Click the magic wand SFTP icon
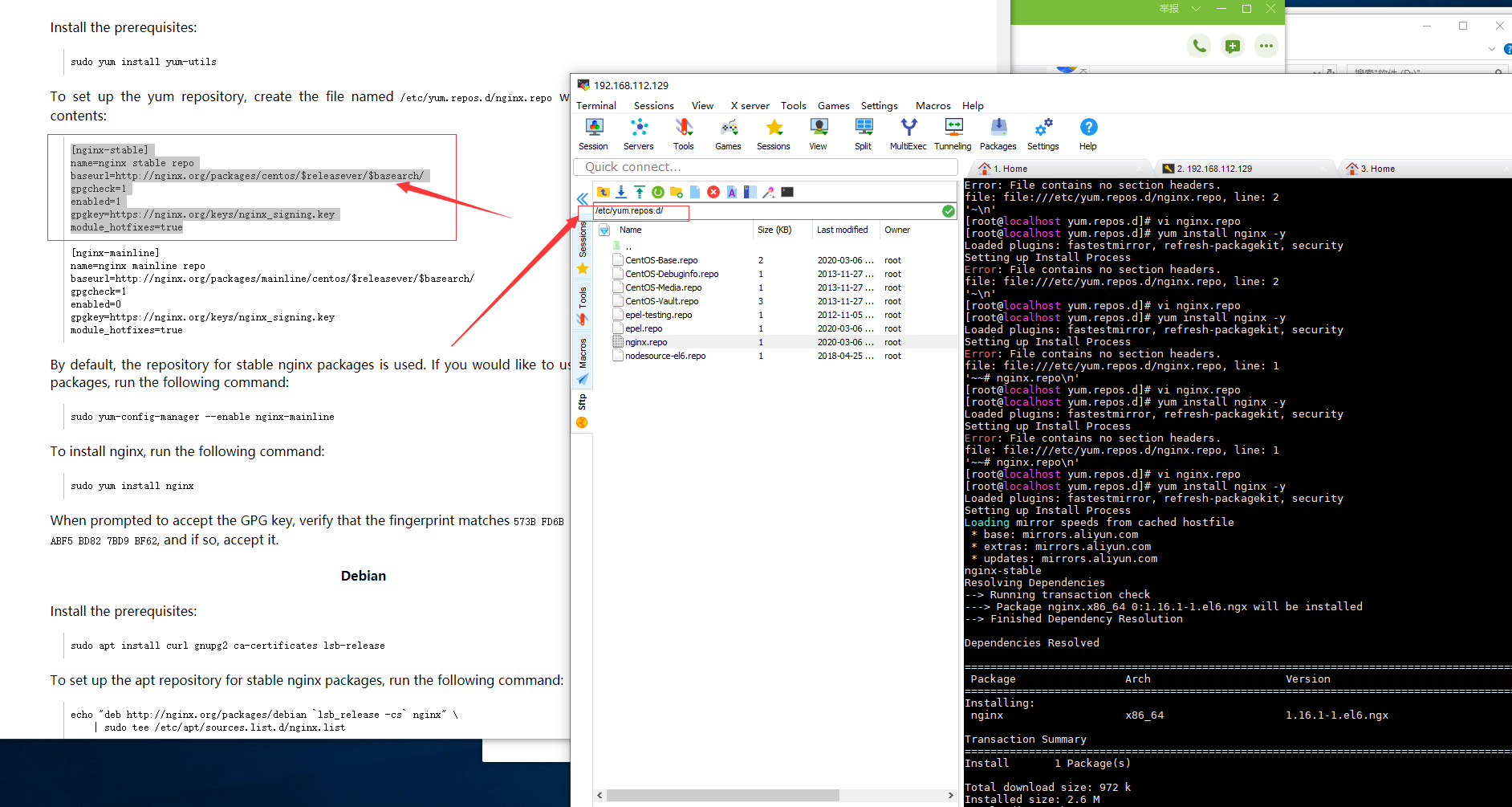Image resolution: width=1512 pixels, height=807 pixels. coord(769,192)
